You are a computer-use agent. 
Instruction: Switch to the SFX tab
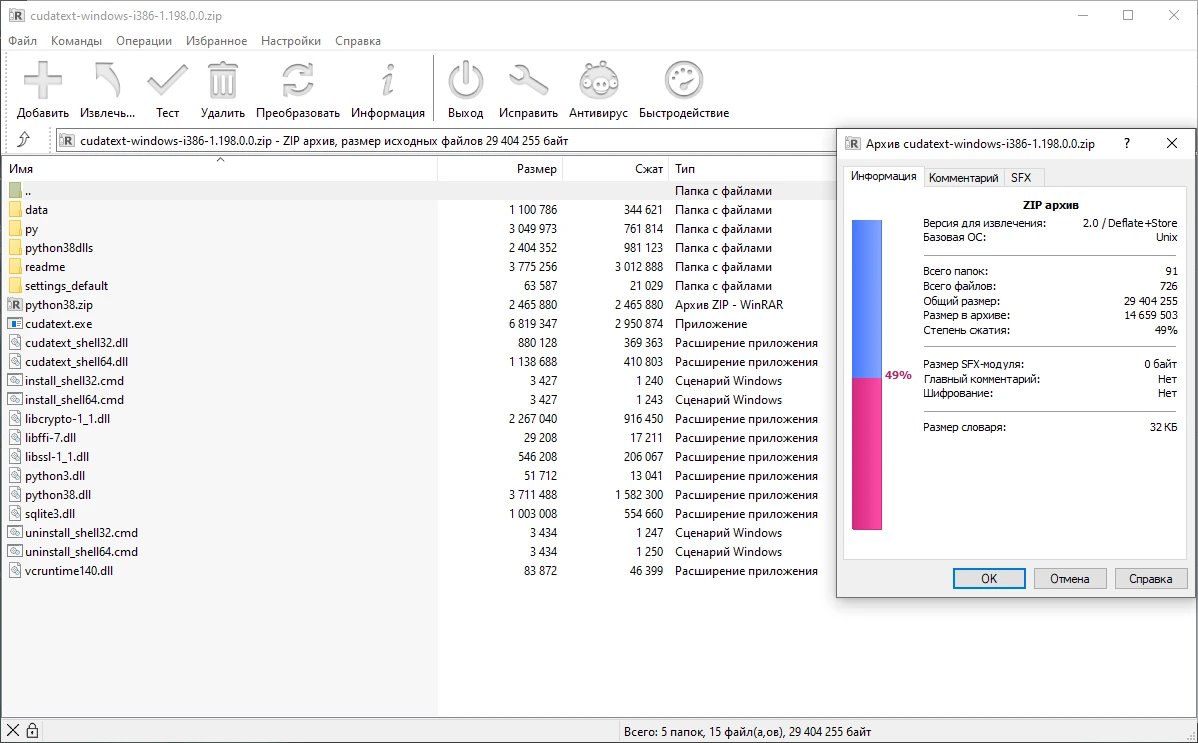[x=1021, y=177]
